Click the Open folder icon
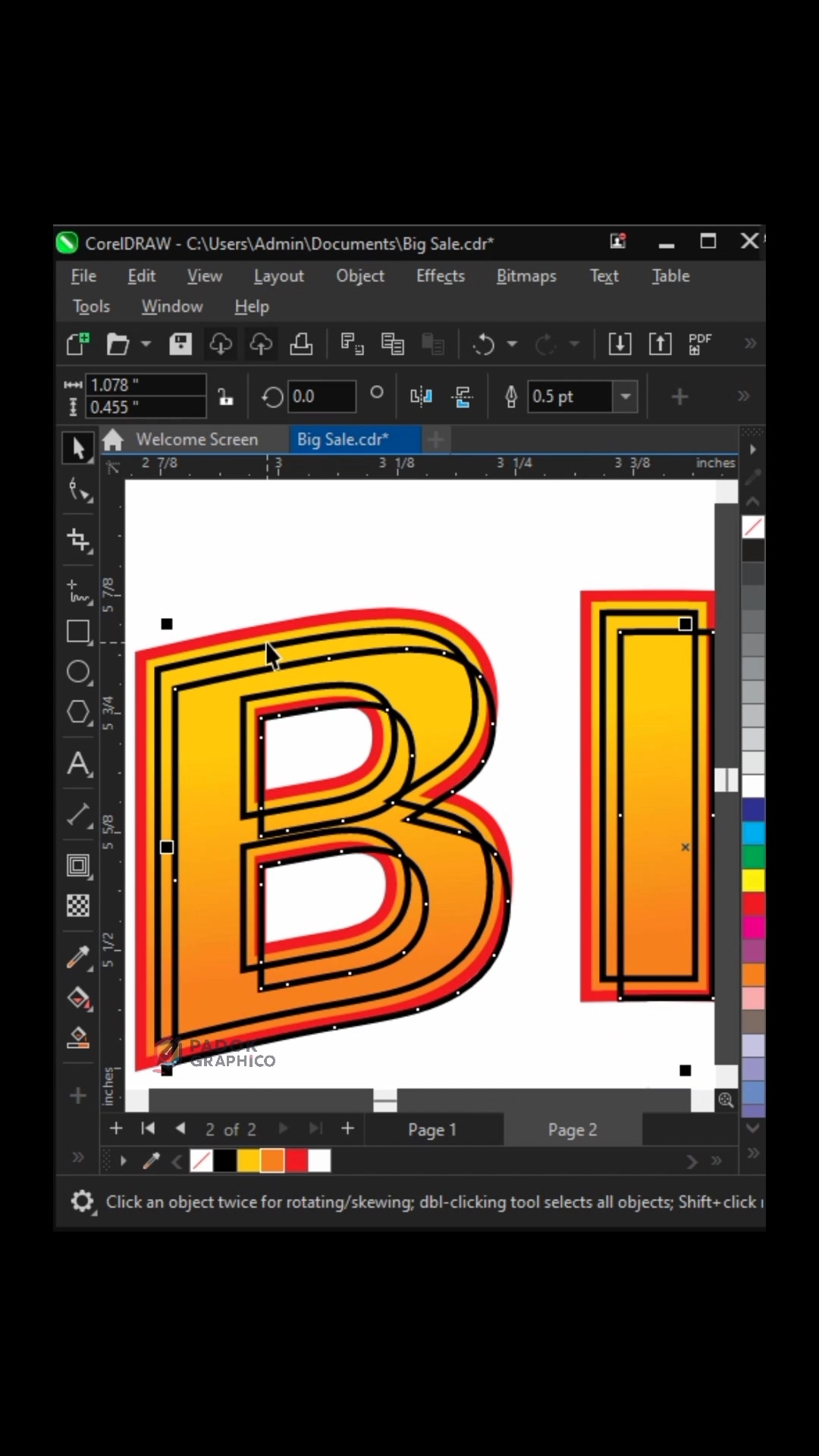The image size is (819, 1456). point(118,344)
